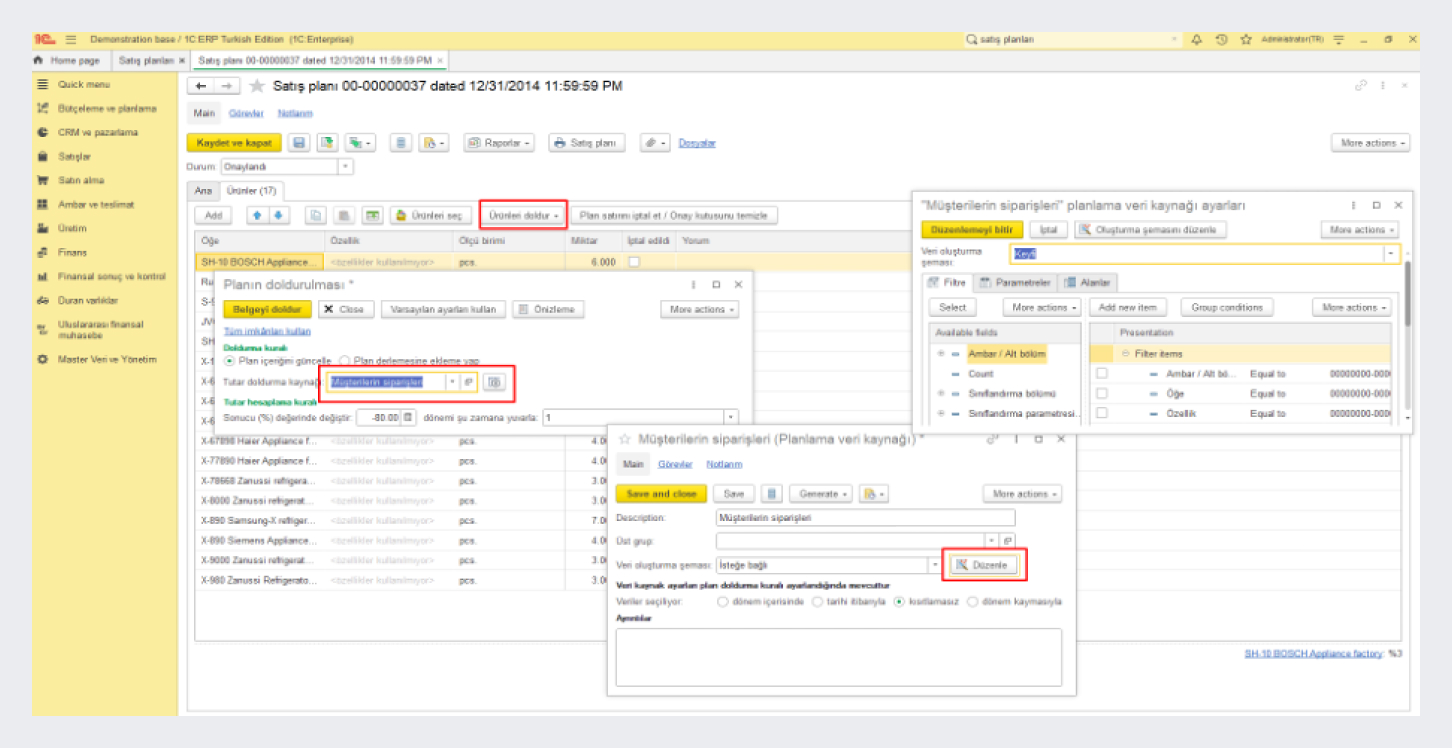
Task: Click the save diskette icon in the toolbar
Action: click(x=299, y=143)
